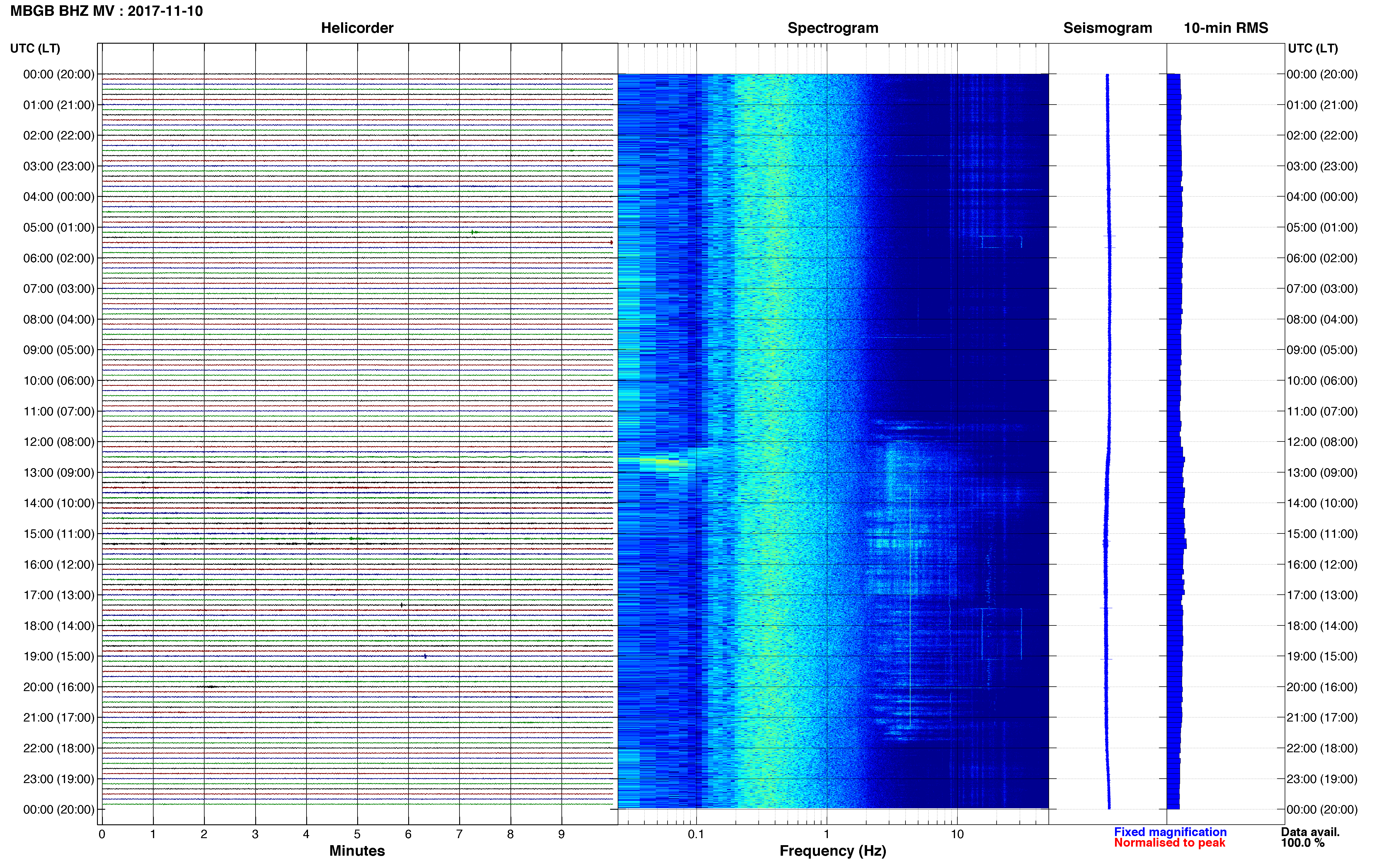This screenshot has width=1389, height=868.
Task: Click the 'Frequency (Hz)' axis title
Action: pyautogui.click(x=833, y=851)
